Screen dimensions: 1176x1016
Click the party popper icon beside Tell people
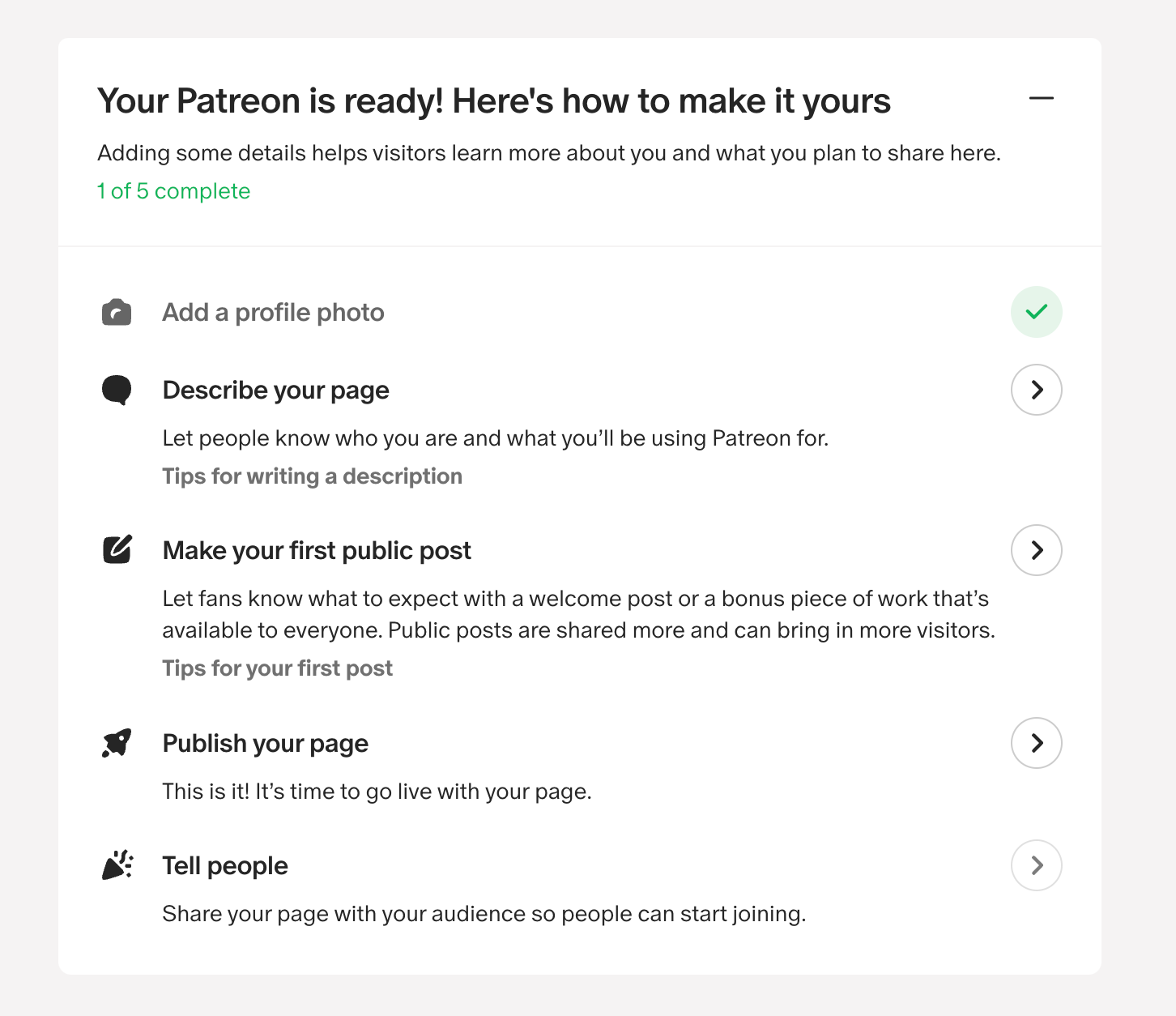coord(116,864)
